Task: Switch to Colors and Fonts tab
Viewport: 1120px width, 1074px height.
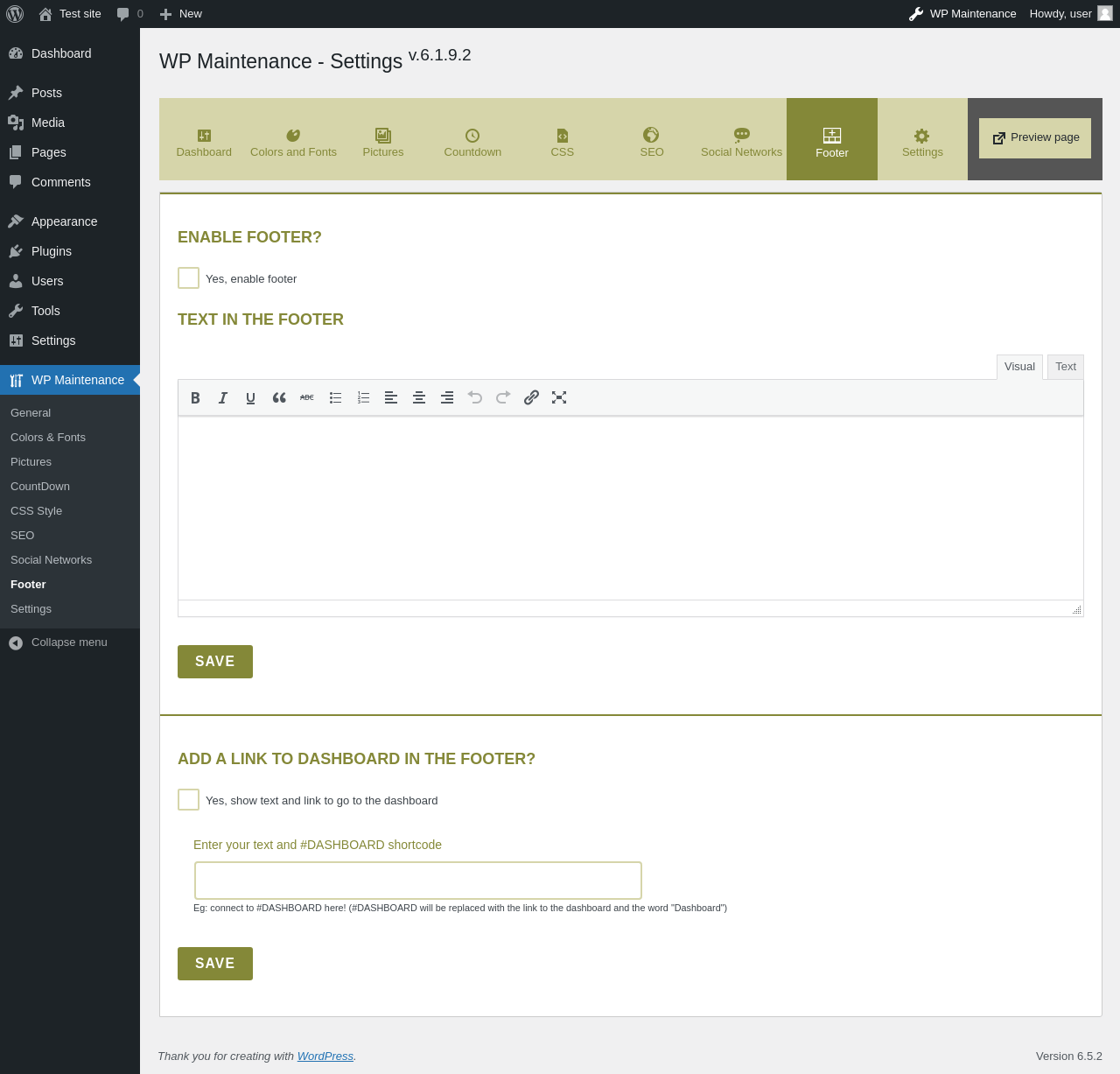Action: (x=294, y=139)
